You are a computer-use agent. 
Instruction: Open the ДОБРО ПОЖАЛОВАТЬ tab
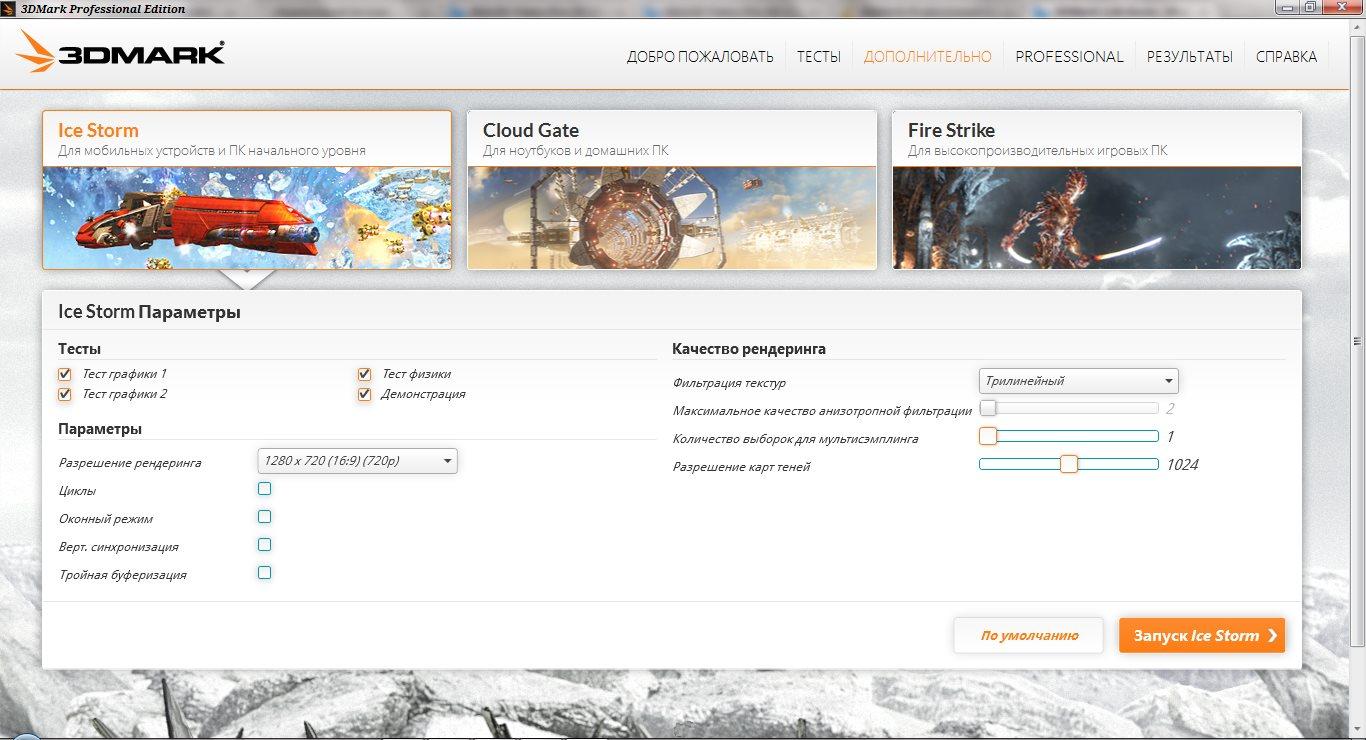(x=700, y=57)
